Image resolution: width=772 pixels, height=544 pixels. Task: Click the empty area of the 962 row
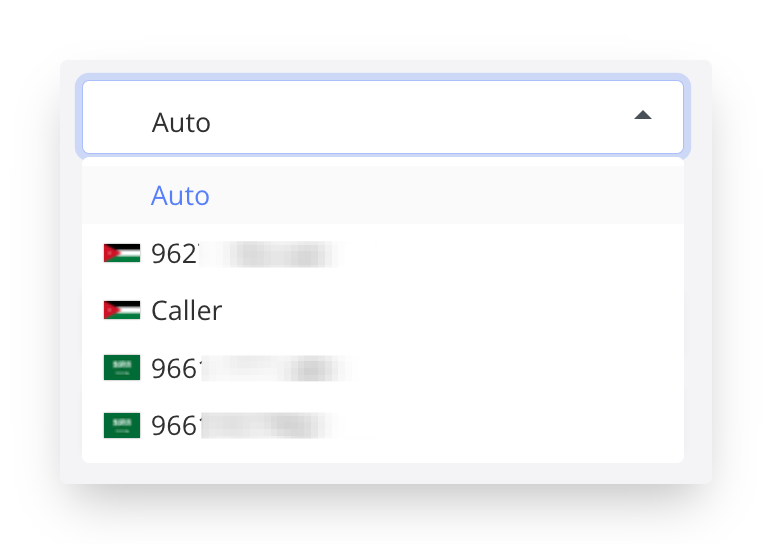(x=512, y=253)
